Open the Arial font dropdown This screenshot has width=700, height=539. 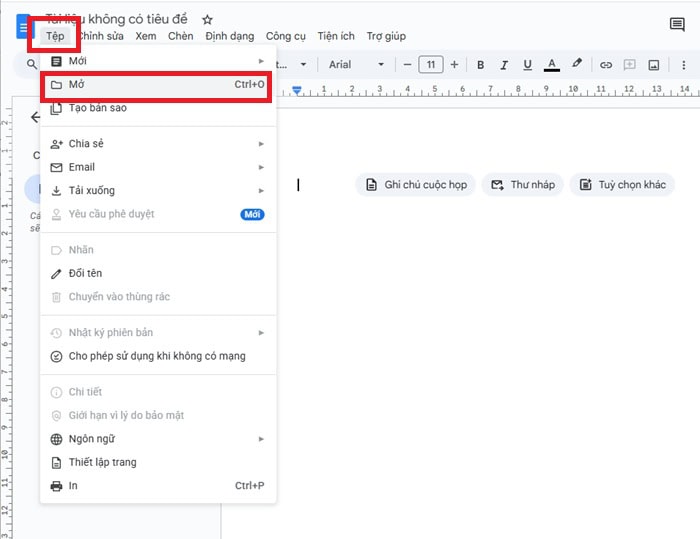355,65
